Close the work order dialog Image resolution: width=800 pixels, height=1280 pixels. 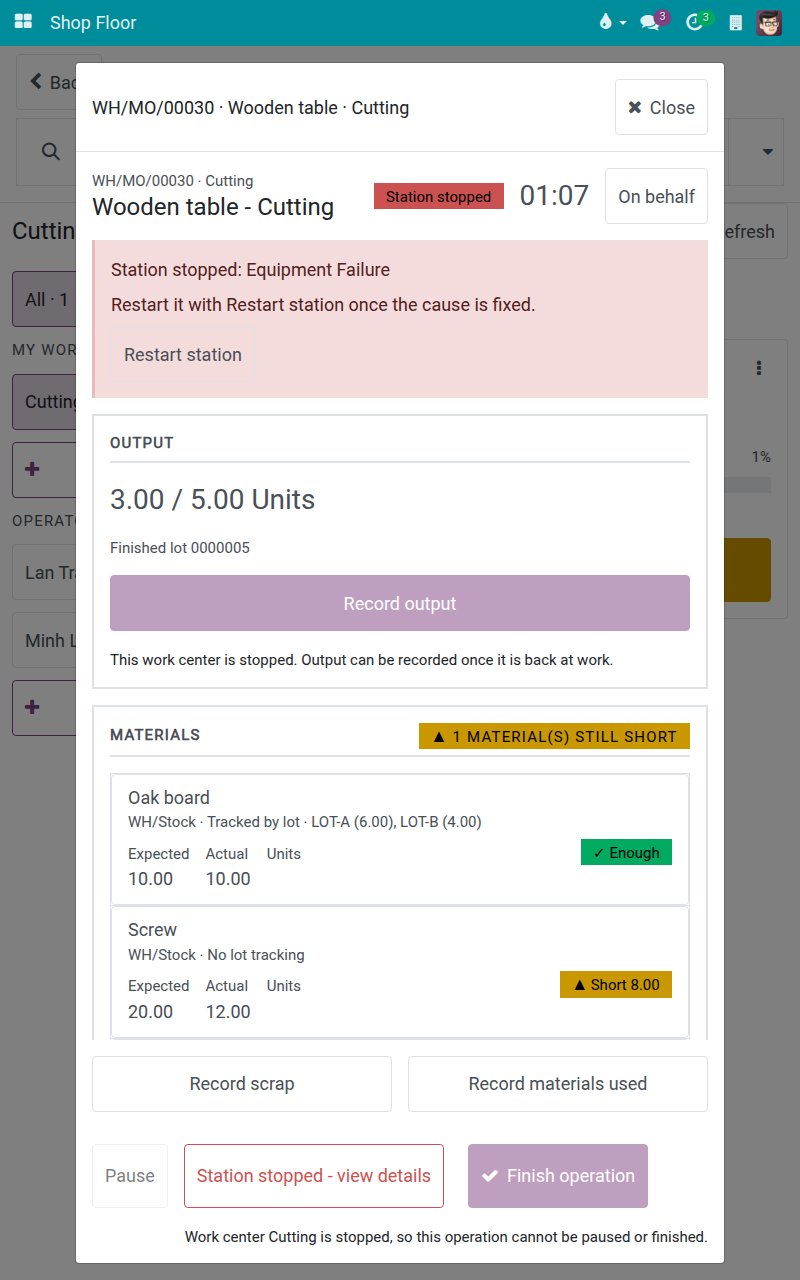coord(661,107)
